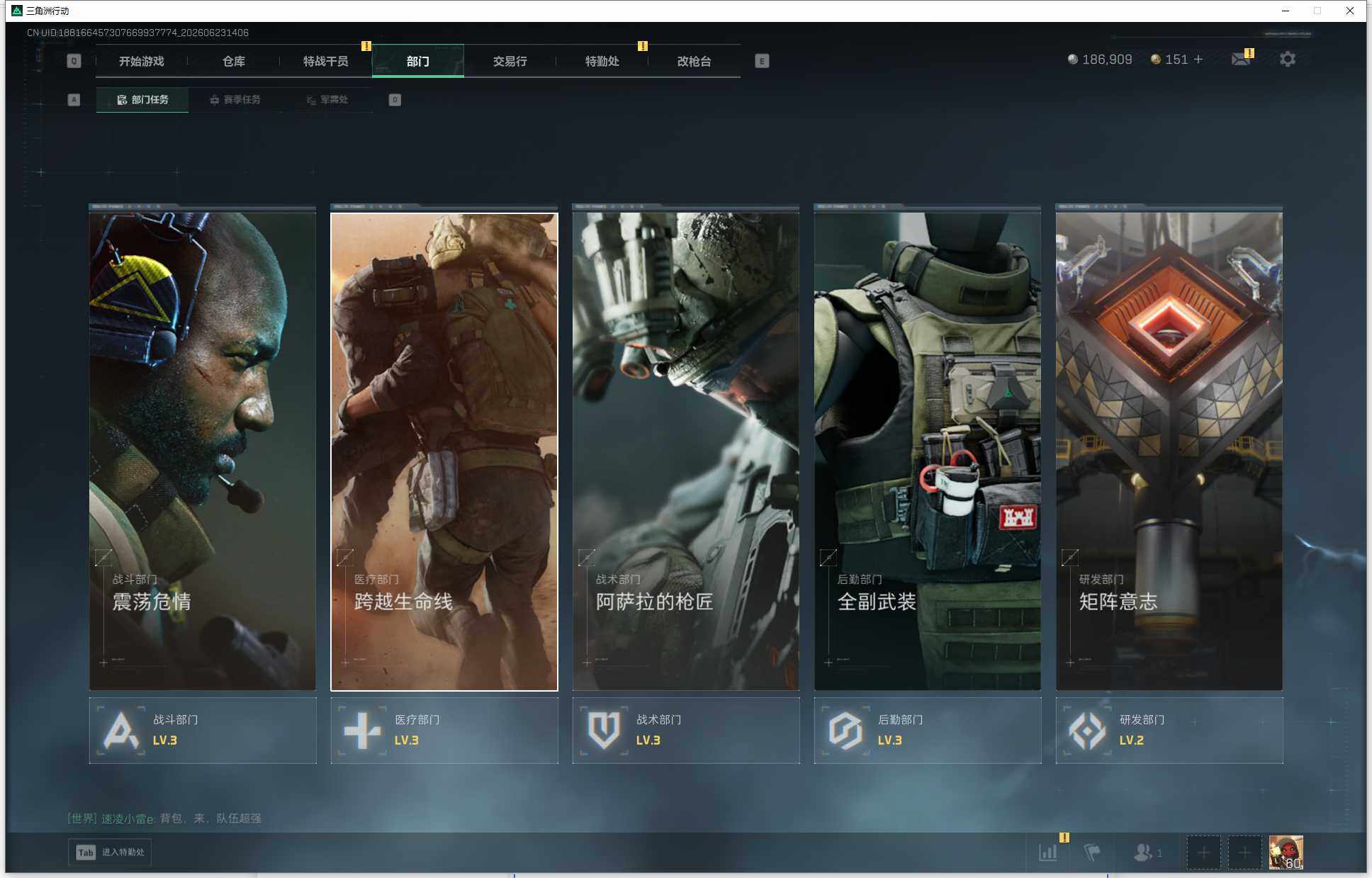Open the bar chart statistics icon
Screen dimensions: 1372x878
pyautogui.click(x=1048, y=852)
